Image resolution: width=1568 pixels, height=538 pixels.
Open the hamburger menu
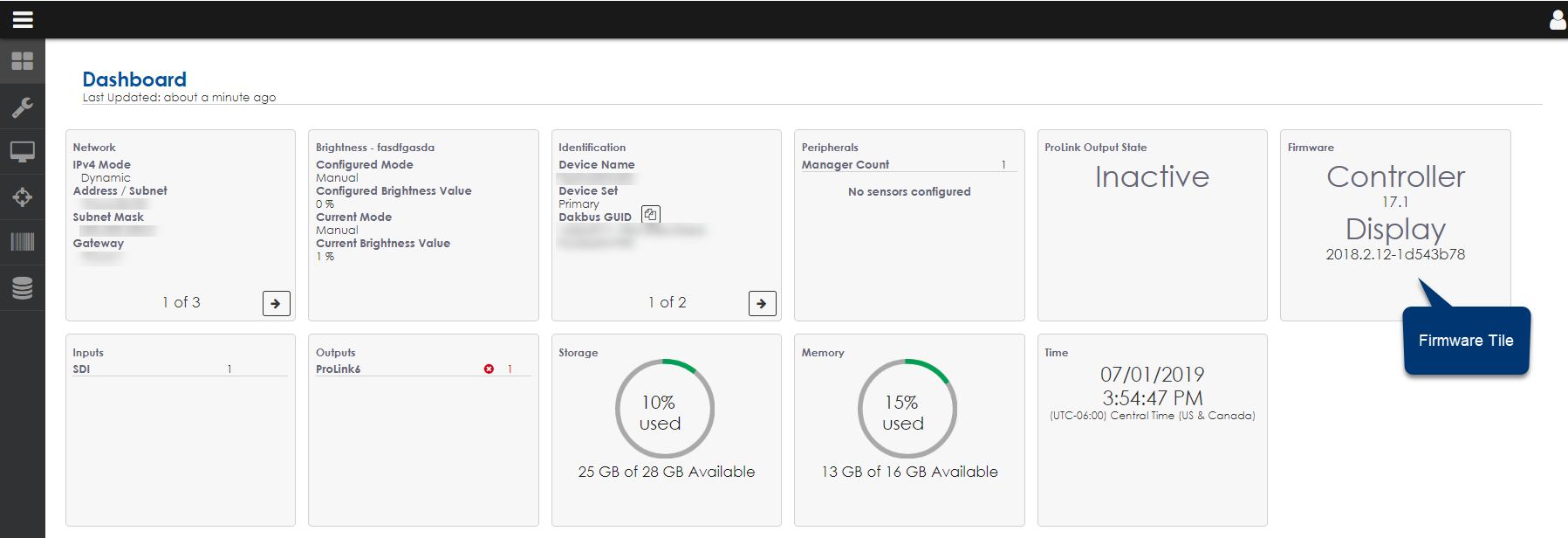click(23, 19)
